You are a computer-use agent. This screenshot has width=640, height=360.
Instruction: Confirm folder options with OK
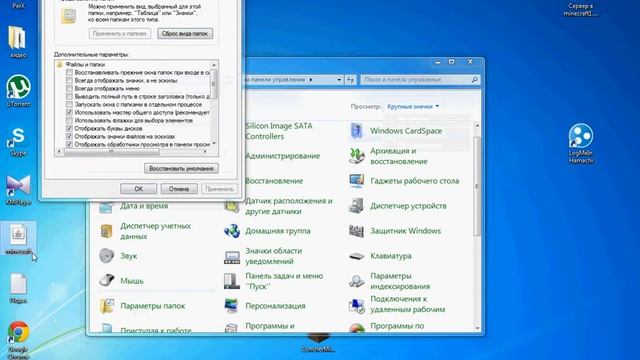pyautogui.click(x=138, y=189)
